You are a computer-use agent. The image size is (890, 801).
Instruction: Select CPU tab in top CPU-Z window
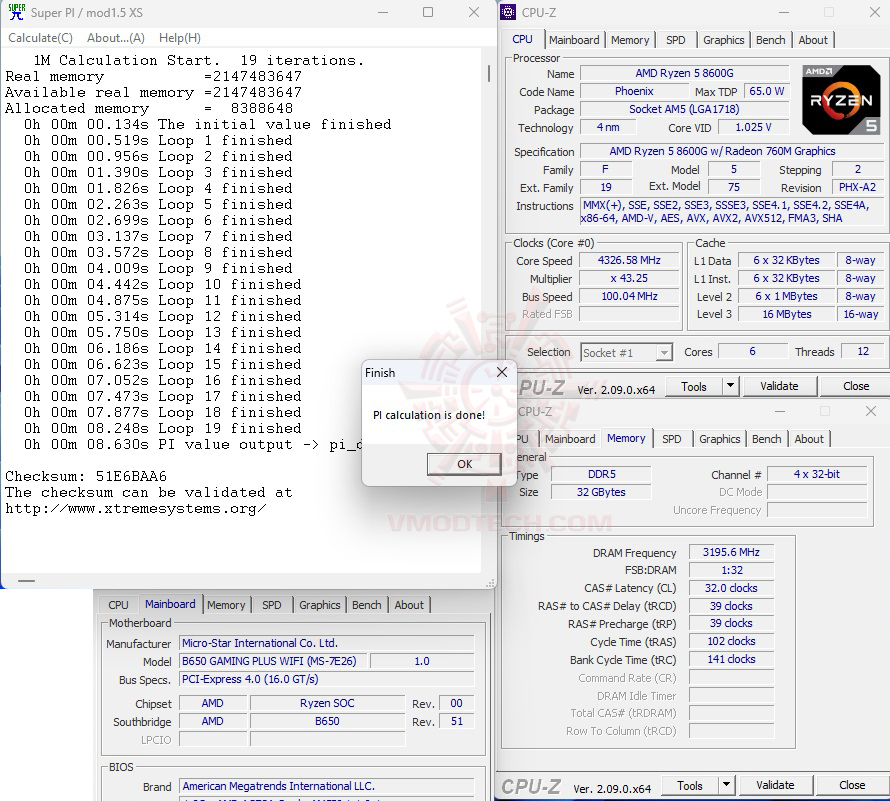point(522,39)
